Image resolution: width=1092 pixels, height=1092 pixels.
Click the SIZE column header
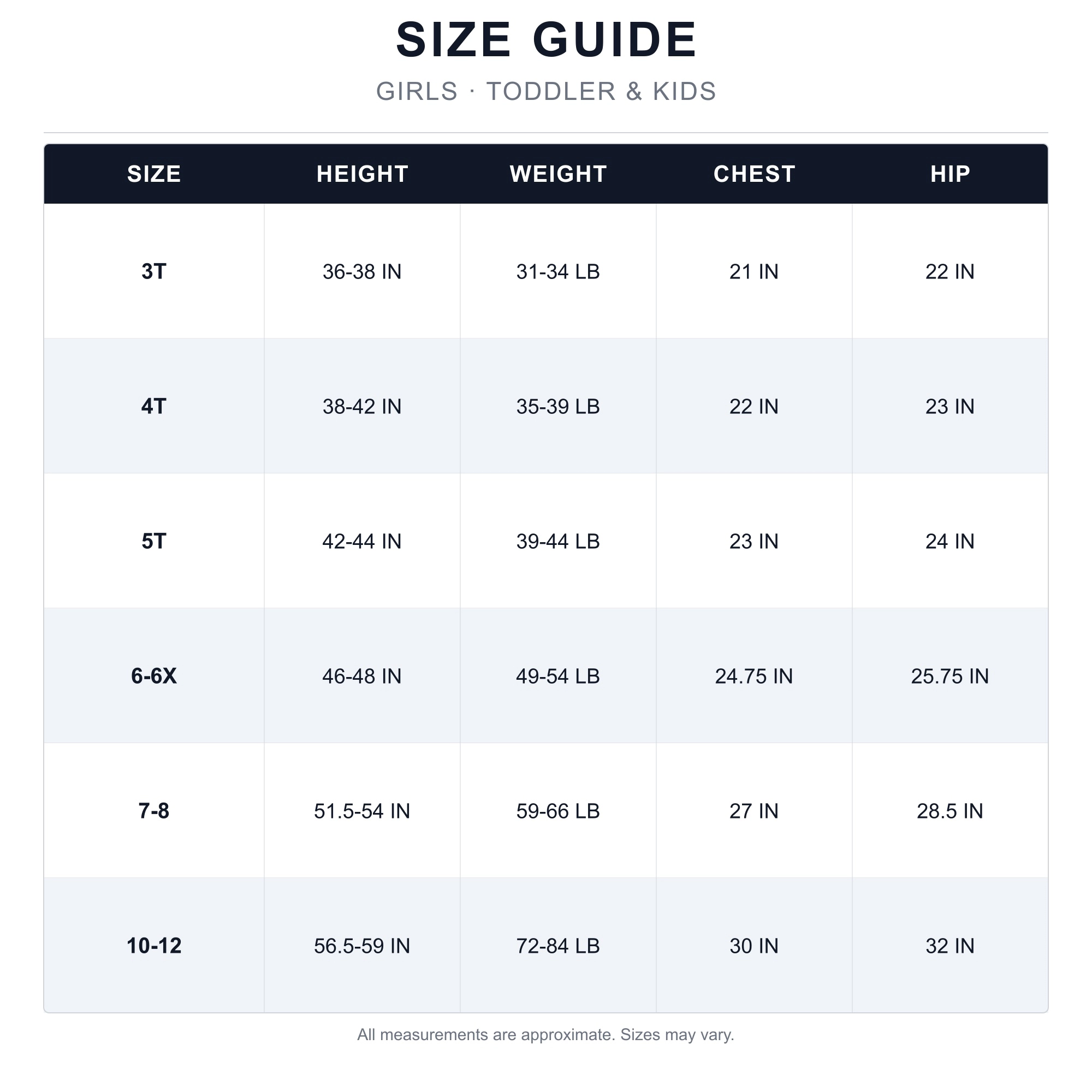[x=154, y=174]
